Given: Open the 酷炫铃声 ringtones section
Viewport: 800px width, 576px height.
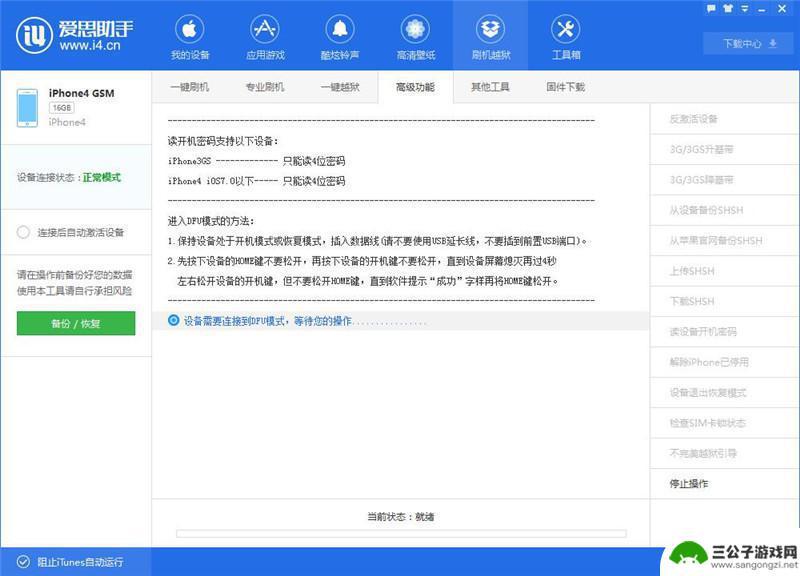Looking at the screenshot, I should [x=340, y=37].
